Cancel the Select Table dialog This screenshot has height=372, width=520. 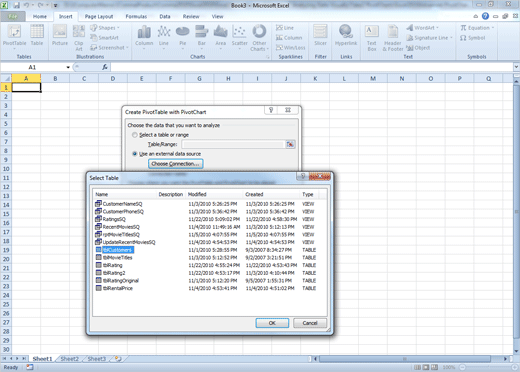tap(310, 323)
